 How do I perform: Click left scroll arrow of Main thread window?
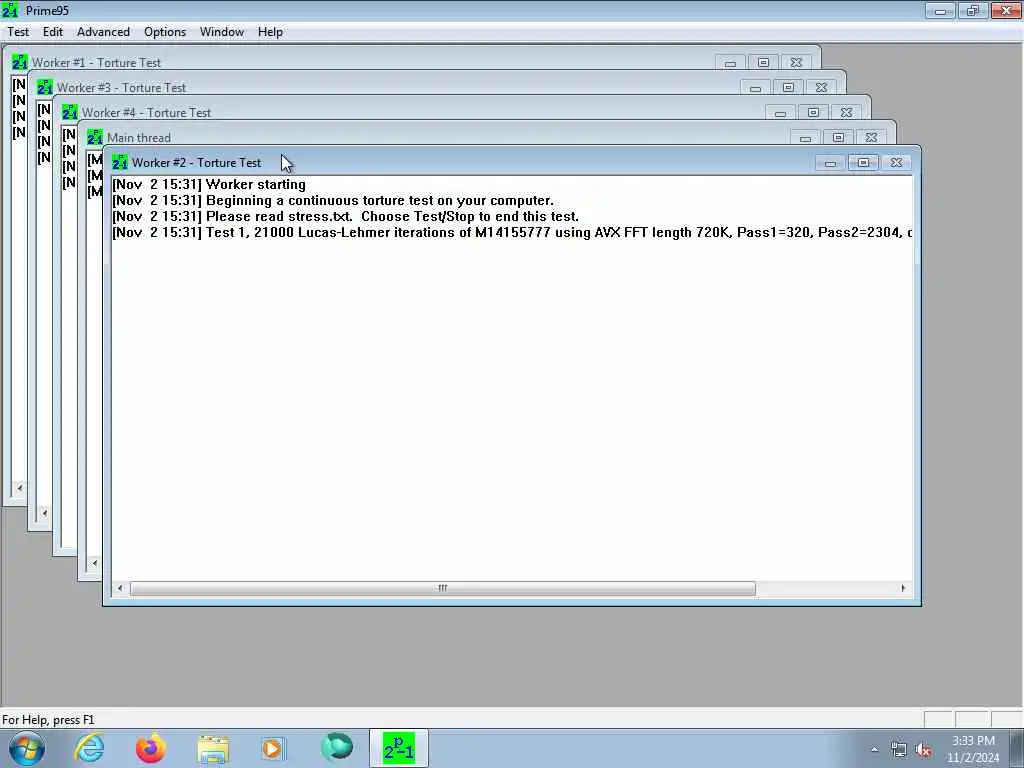coord(95,563)
